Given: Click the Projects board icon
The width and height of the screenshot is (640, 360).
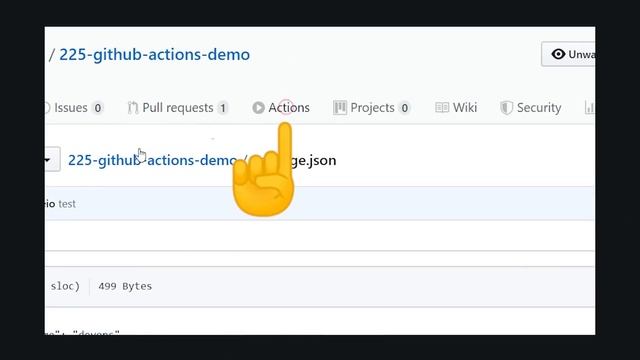Looking at the screenshot, I should point(340,108).
